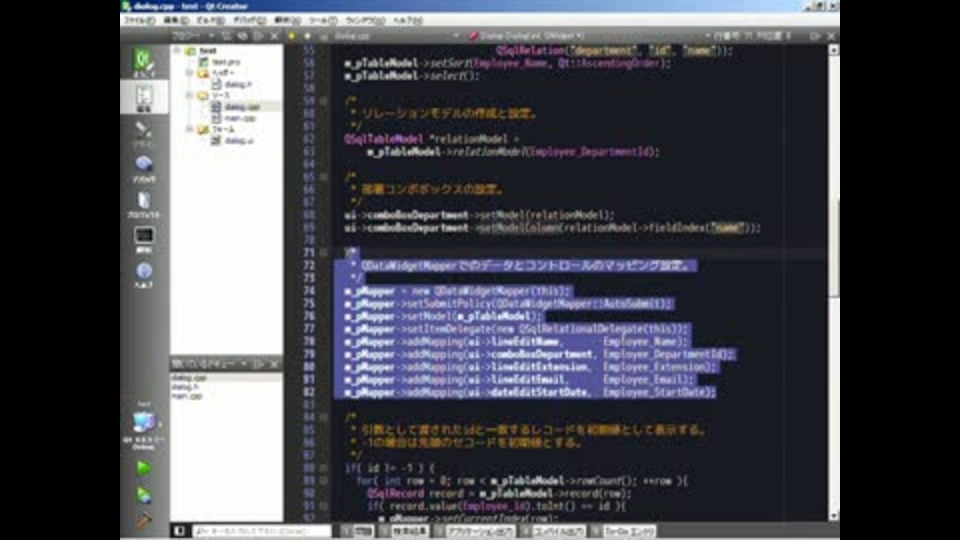
Task: Open the Help menu
Action: click(x=408, y=20)
